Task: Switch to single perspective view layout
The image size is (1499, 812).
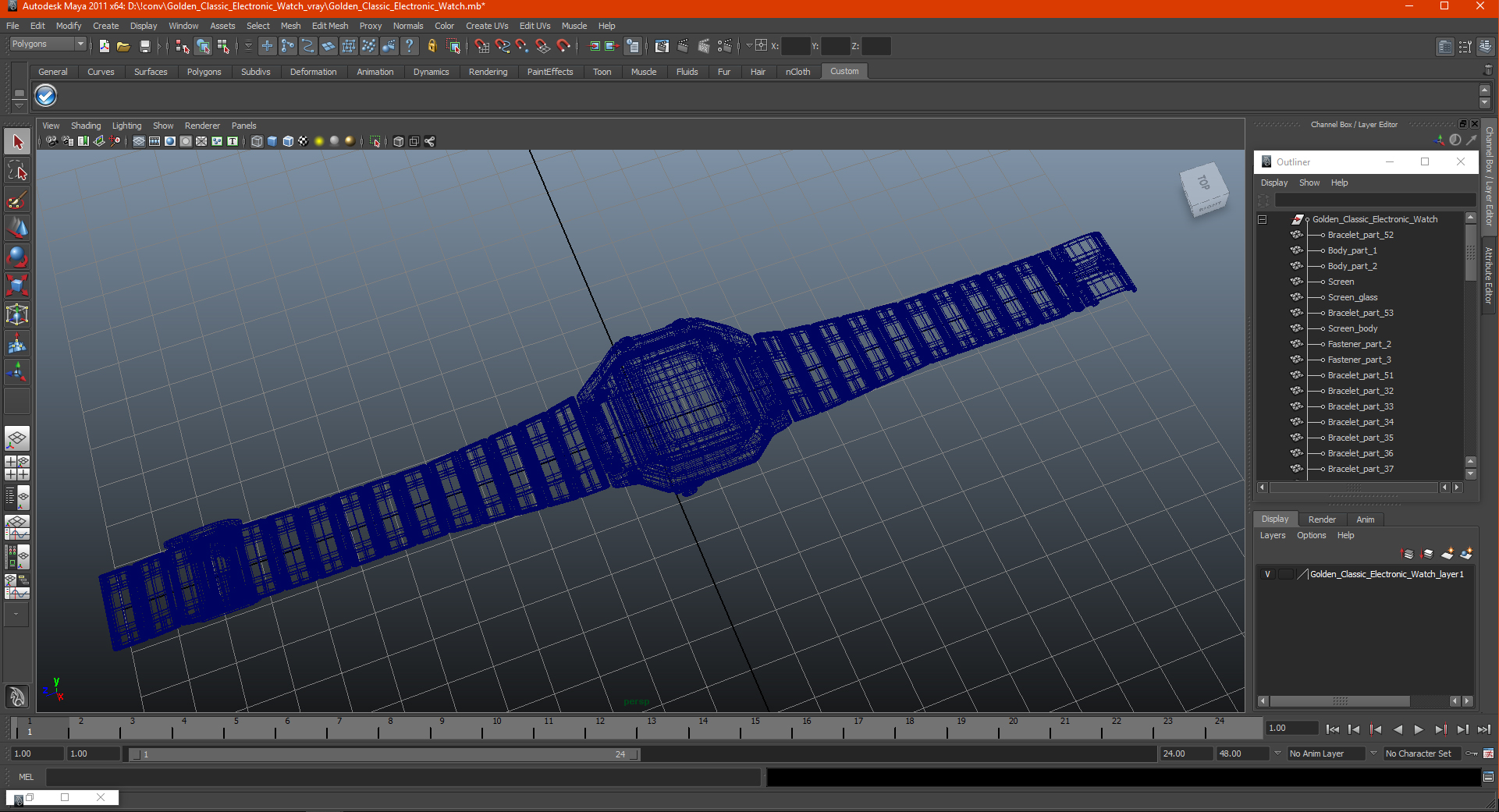Action: pyautogui.click(x=17, y=439)
